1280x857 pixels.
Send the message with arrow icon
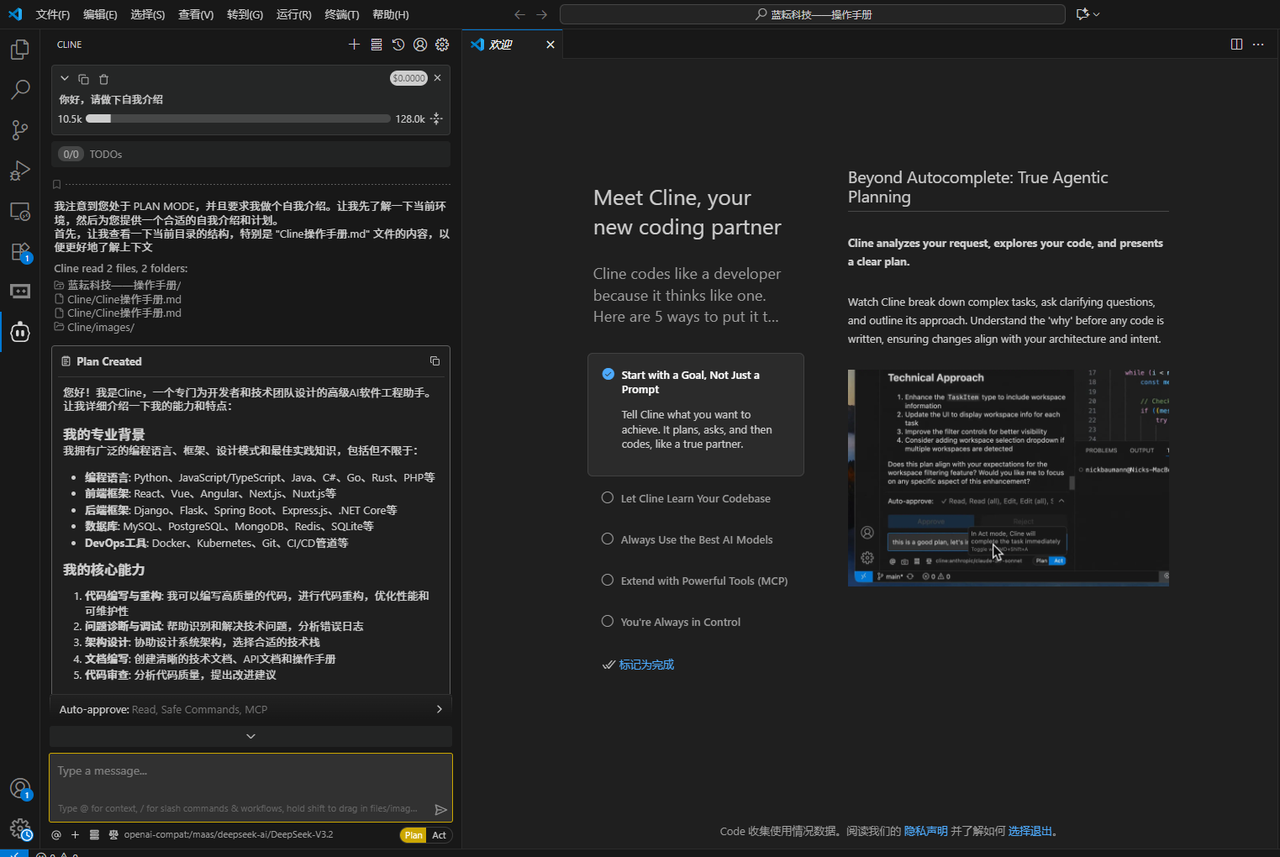pyautogui.click(x=441, y=809)
